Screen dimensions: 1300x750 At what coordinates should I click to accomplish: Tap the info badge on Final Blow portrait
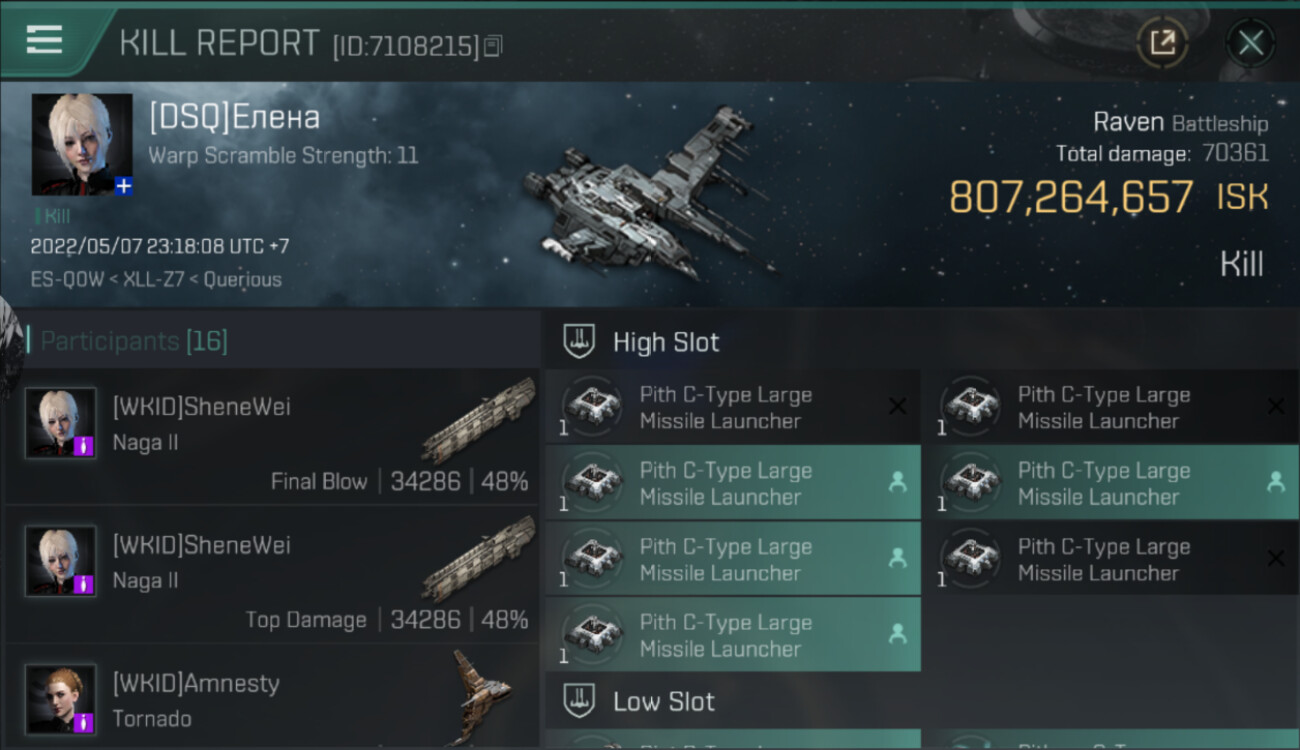[84, 446]
